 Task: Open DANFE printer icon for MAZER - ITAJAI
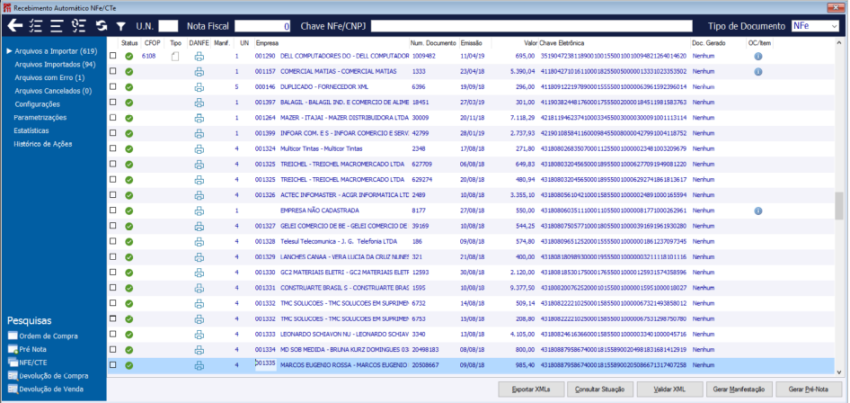pyautogui.click(x=199, y=118)
